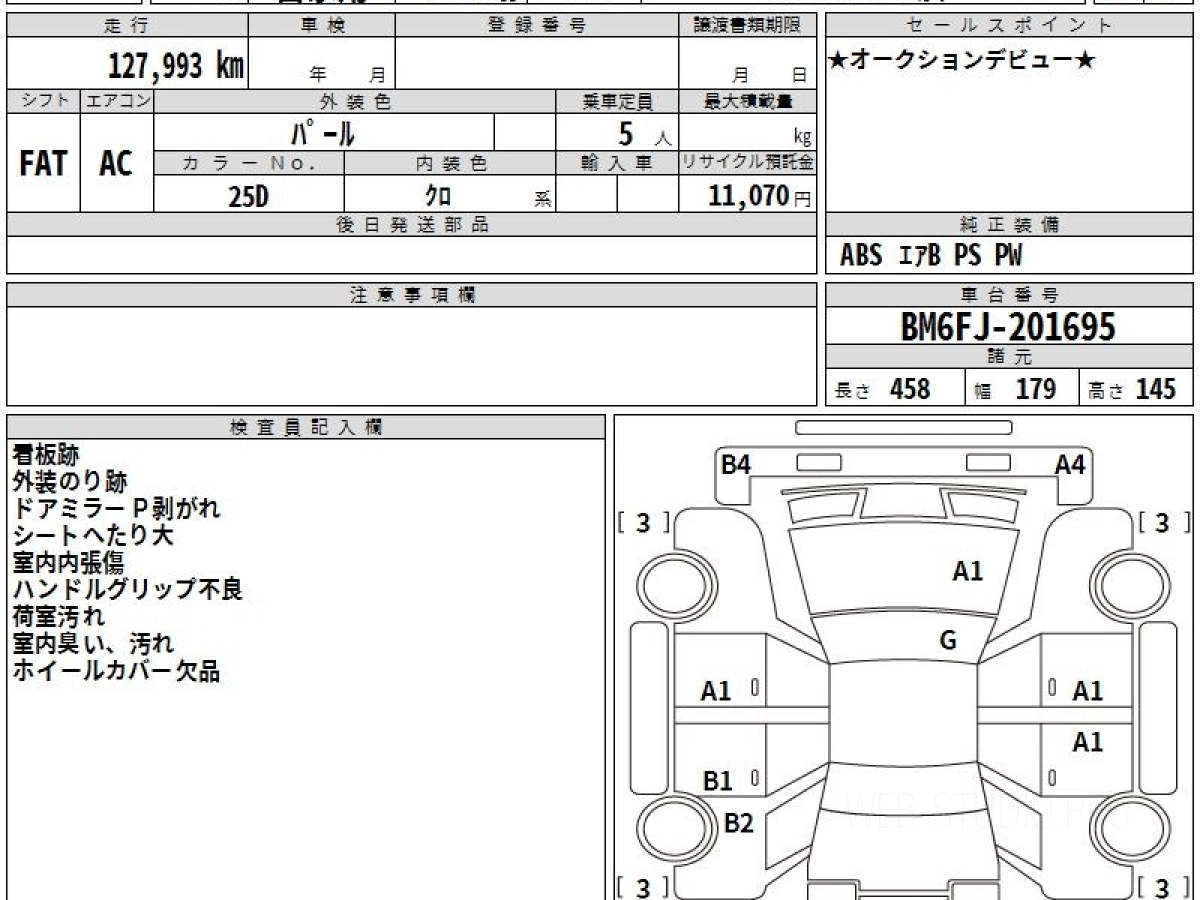Select the エアコン header cell
The height and width of the screenshot is (900, 1200).
coord(117,101)
